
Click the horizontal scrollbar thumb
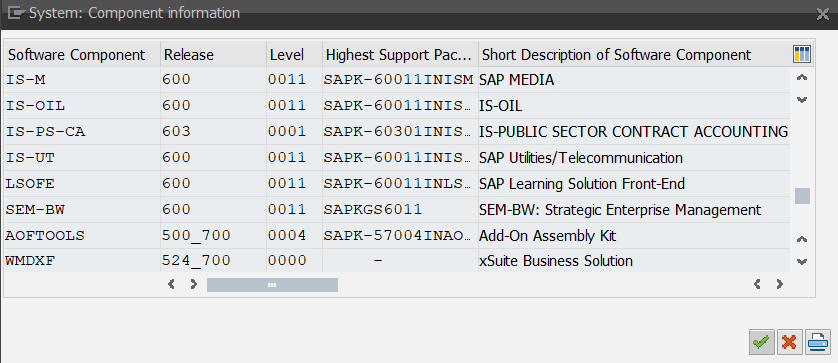click(x=272, y=284)
